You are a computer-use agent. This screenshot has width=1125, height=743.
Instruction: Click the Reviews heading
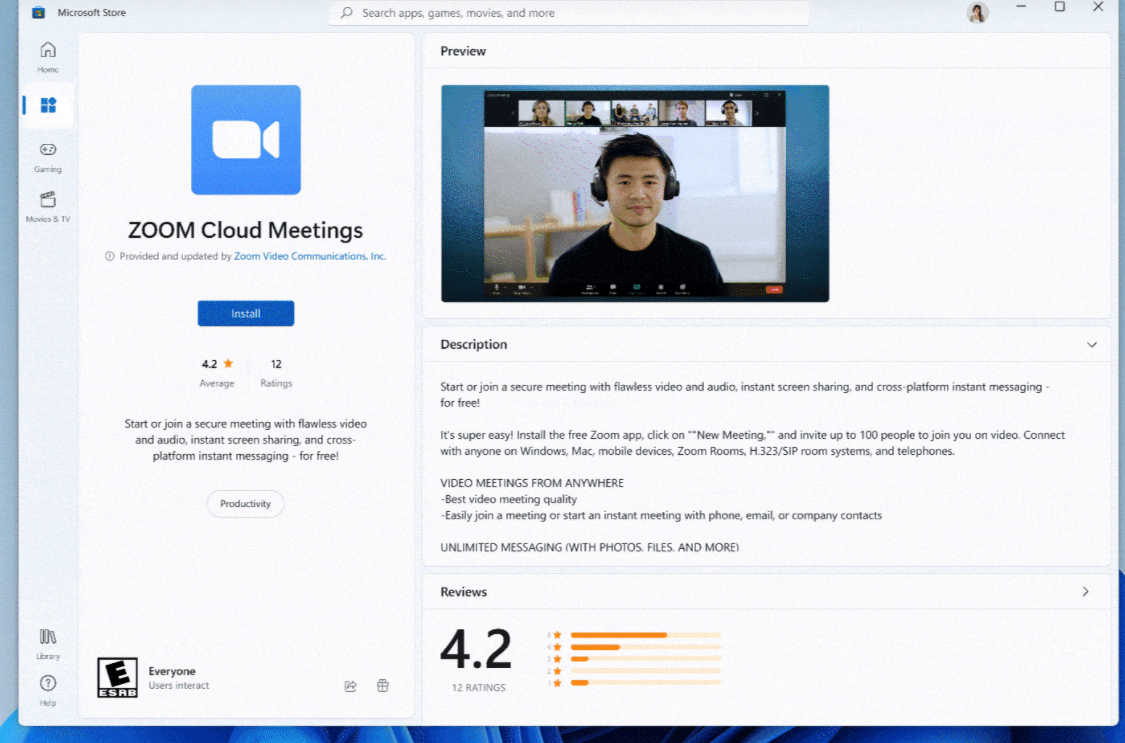coord(463,592)
